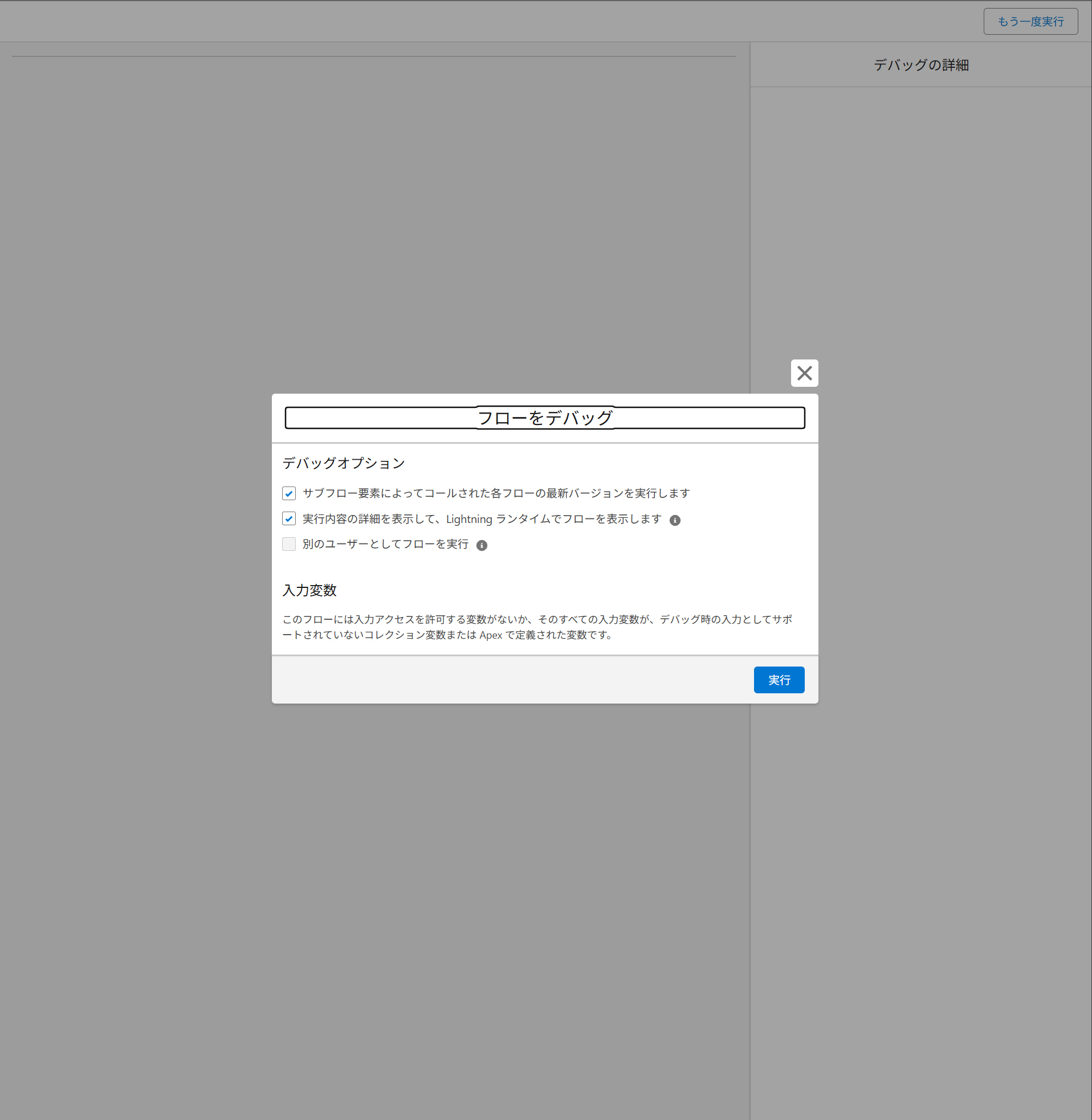Click the input variables description text

tap(538, 627)
